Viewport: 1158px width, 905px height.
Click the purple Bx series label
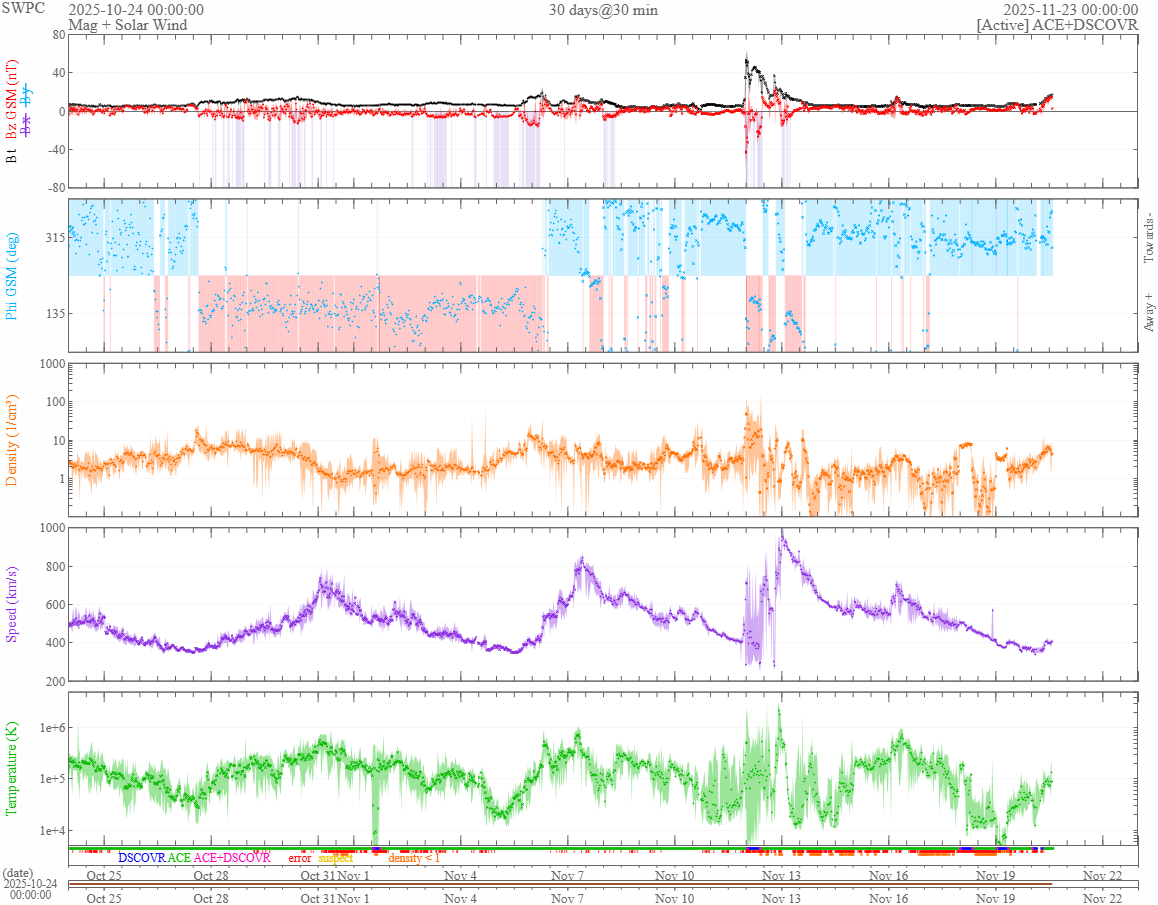27,126
